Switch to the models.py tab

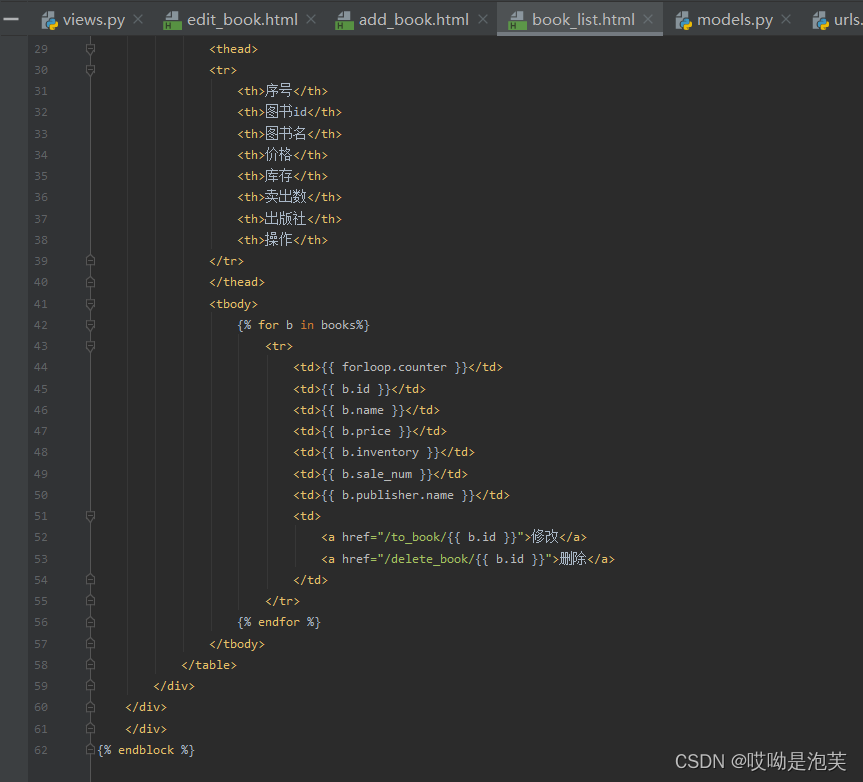point(734,20)
